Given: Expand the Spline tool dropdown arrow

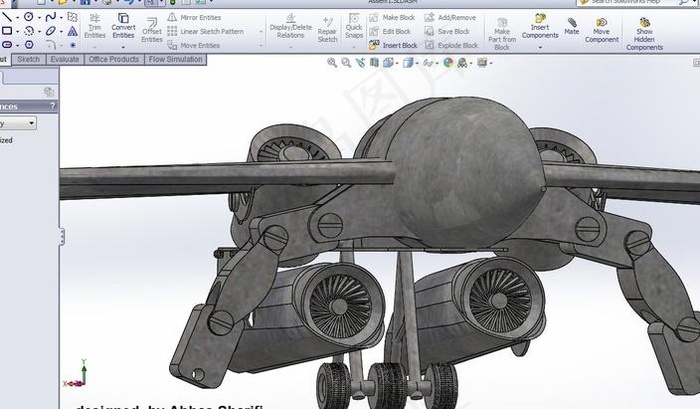Looking at the screenshot, I should (x=61, y=18).
